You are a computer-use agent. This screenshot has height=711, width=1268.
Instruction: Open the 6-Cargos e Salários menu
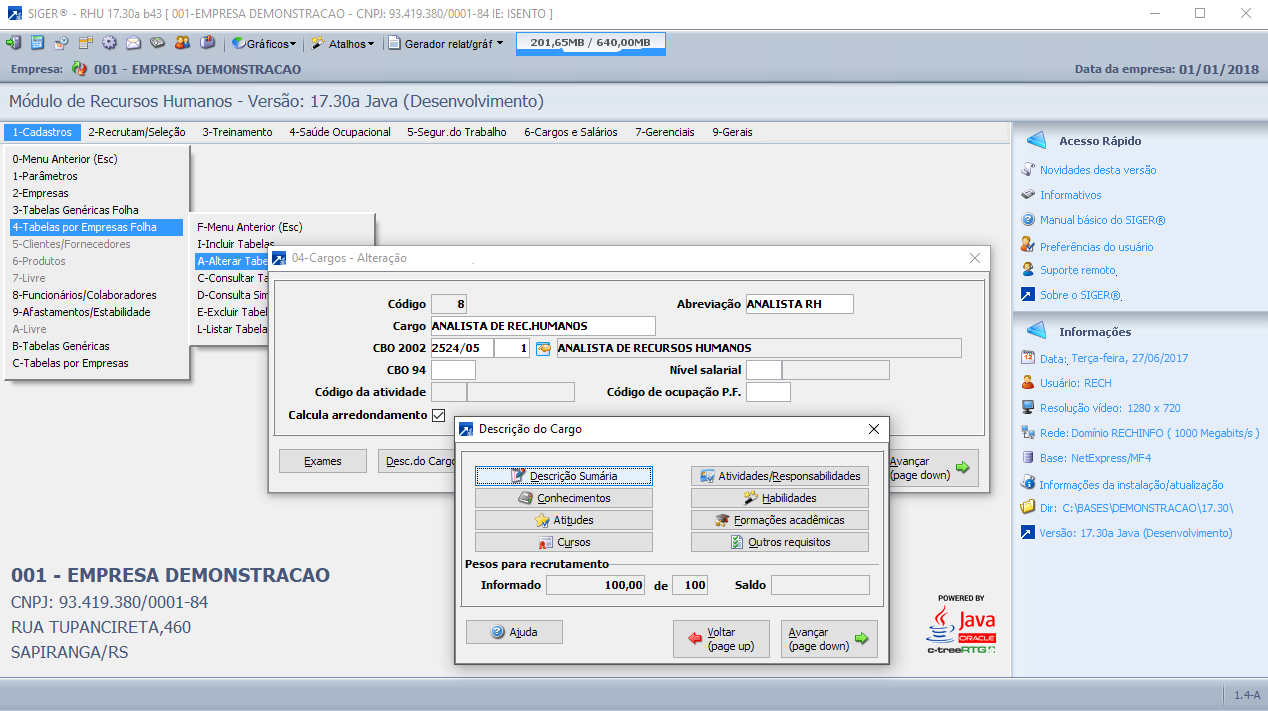click(x=571, y=132)
